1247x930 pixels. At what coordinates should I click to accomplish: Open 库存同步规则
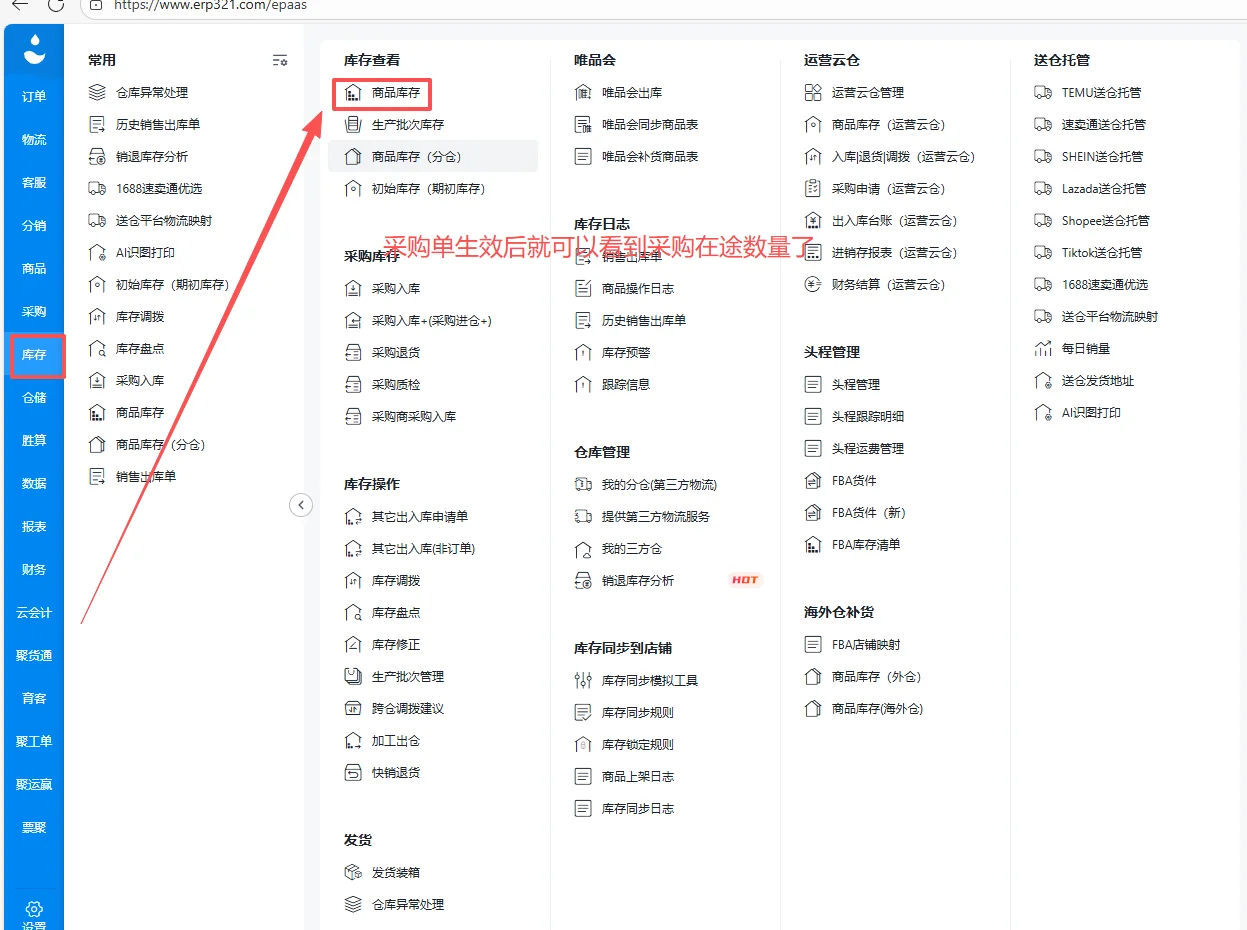pyautogui.click(x=638, y=713)
